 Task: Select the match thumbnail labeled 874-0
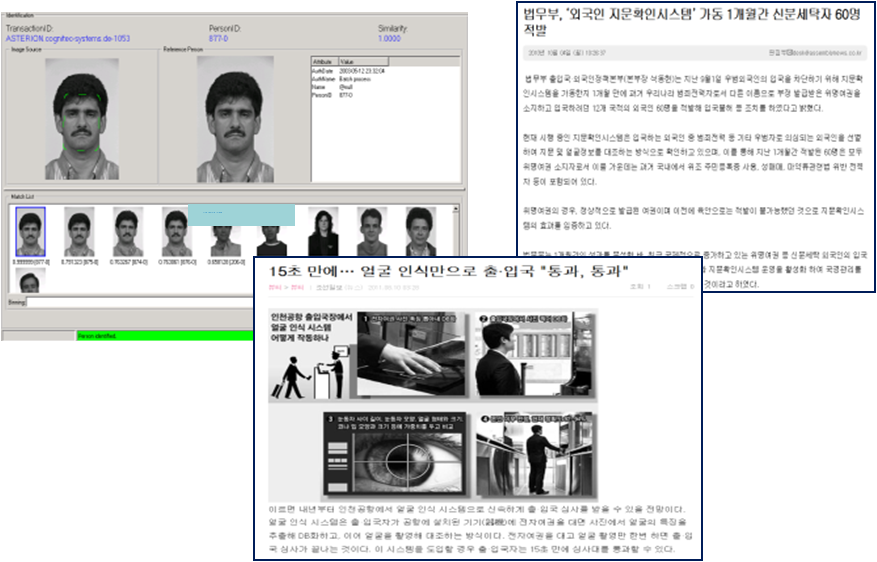pos(128,232)
